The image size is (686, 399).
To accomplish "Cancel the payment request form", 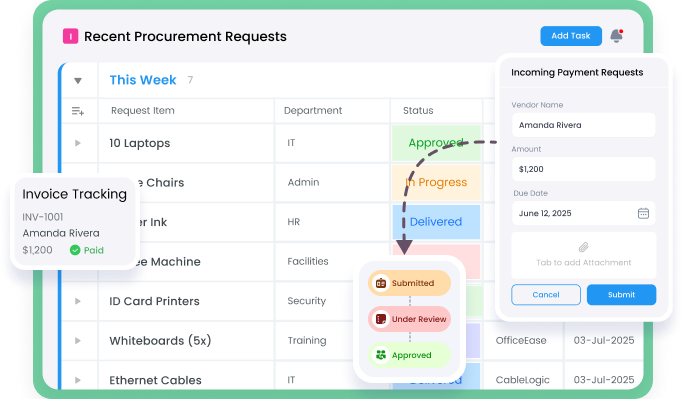I will [x=546, y=294].
